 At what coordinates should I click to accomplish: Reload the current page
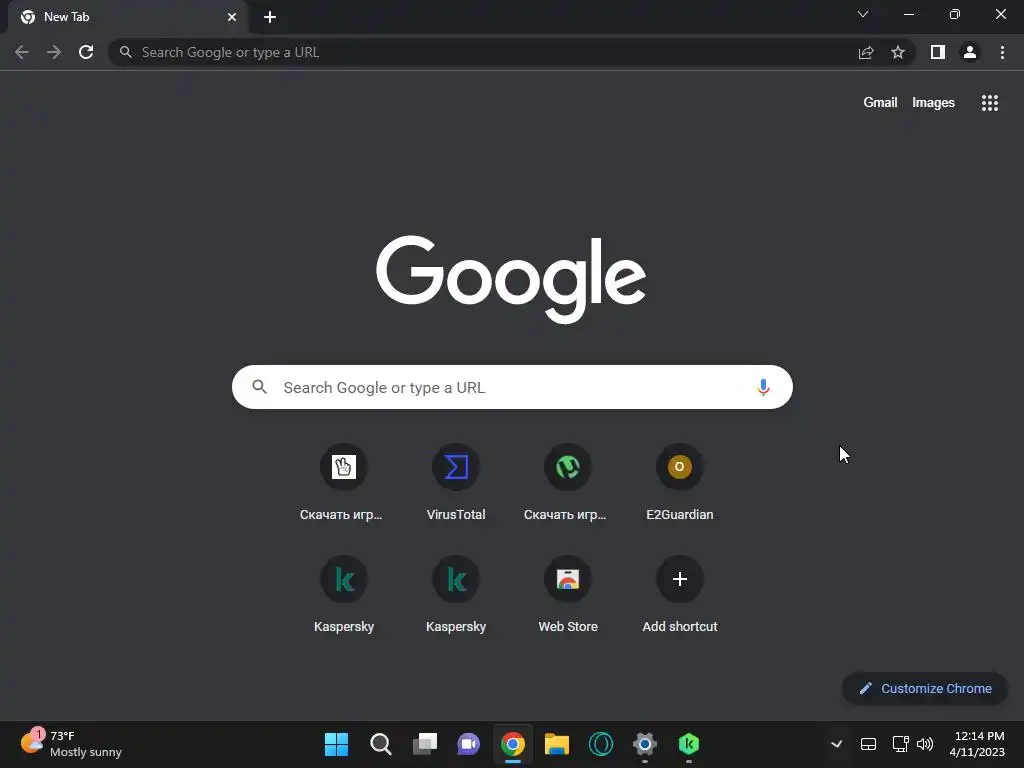click(x=86, y=52)
